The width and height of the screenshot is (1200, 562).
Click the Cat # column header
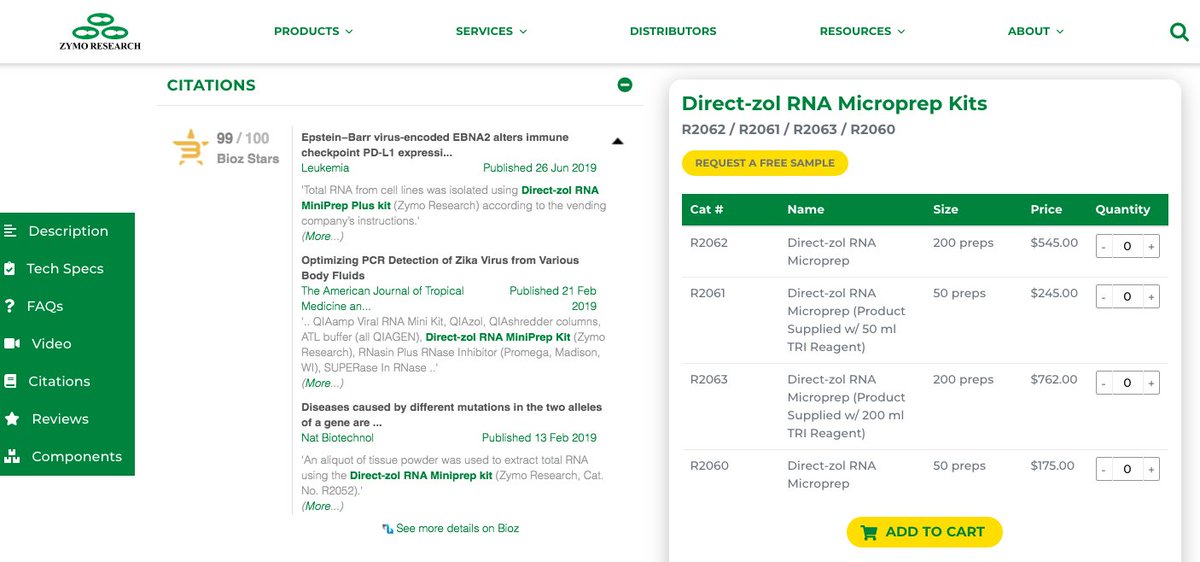point(706,210)
